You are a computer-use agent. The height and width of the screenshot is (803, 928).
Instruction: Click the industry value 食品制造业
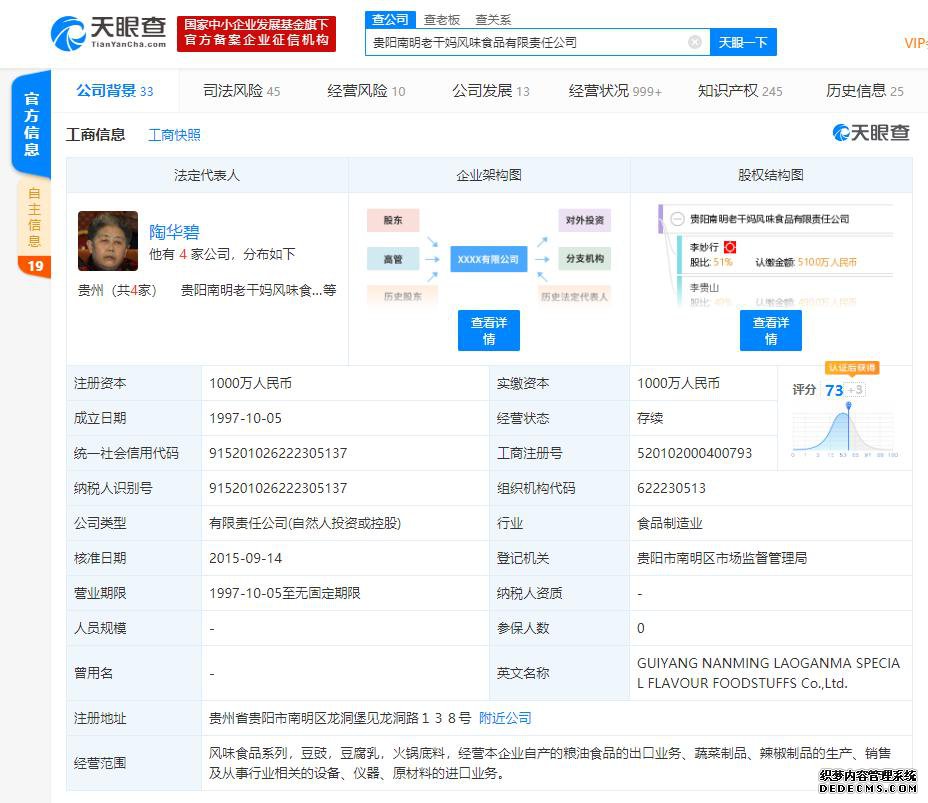click(669, 523)
